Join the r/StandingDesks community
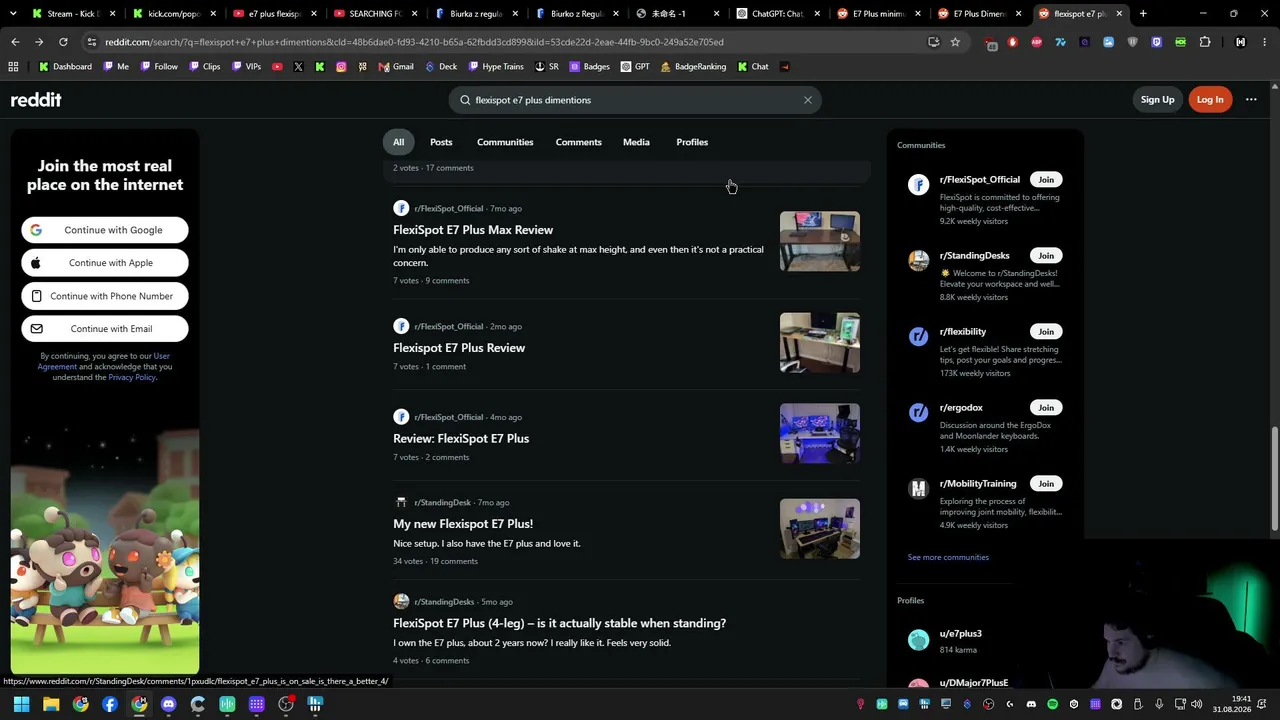The image size is (1280, 720). tap(1046, 256)
